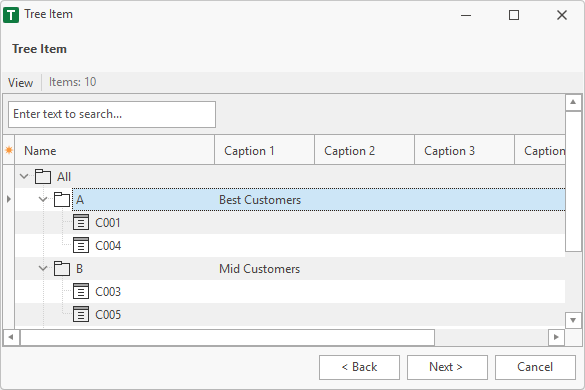
Task: Click the horizontal scrollbar right arrow
Action: 556,337
